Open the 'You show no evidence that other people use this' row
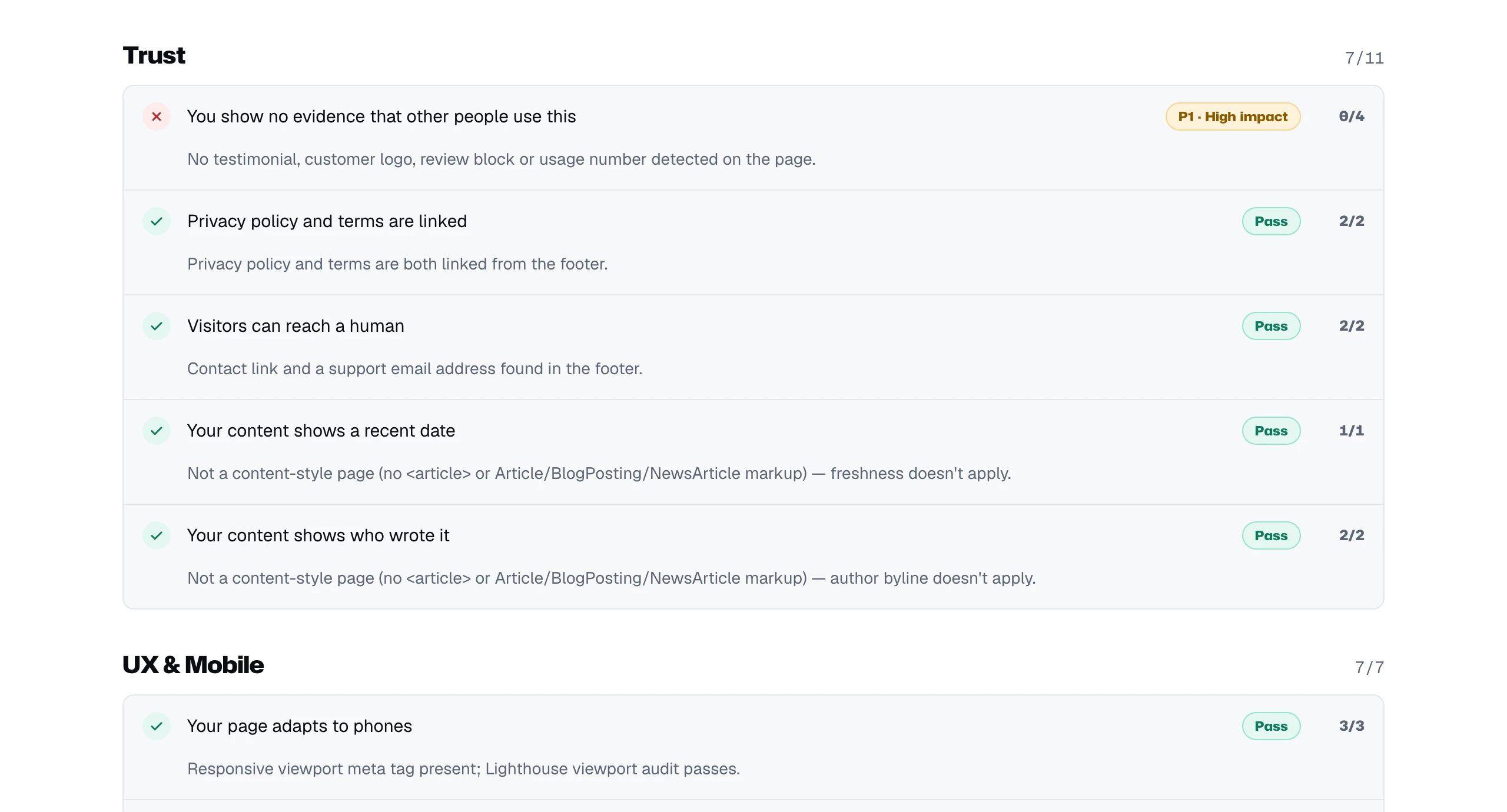Viewport: 1507px width, 812px height. [753, 138]
